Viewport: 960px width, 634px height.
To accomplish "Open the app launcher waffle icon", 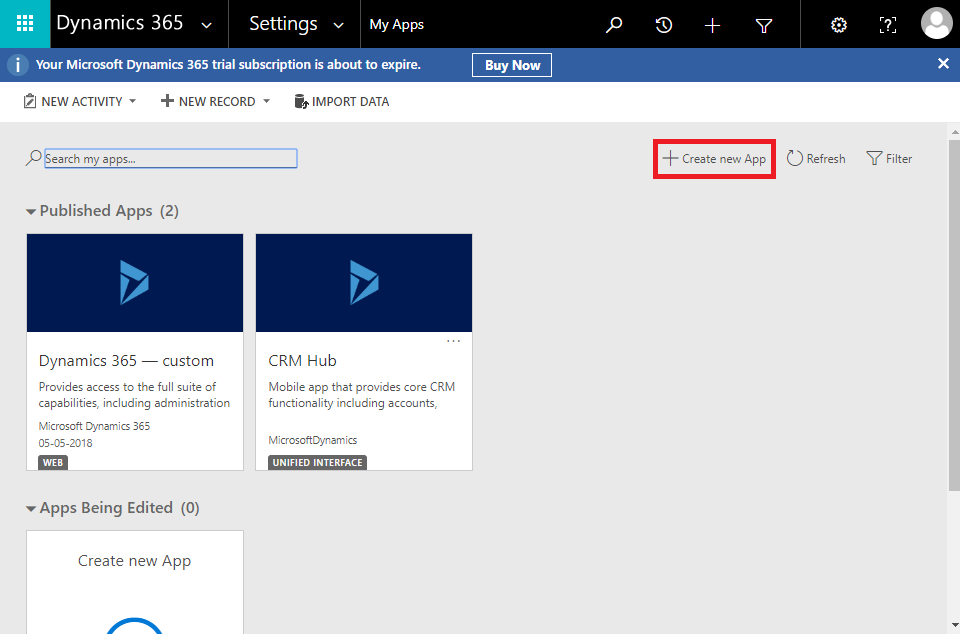I will [25, 24].
